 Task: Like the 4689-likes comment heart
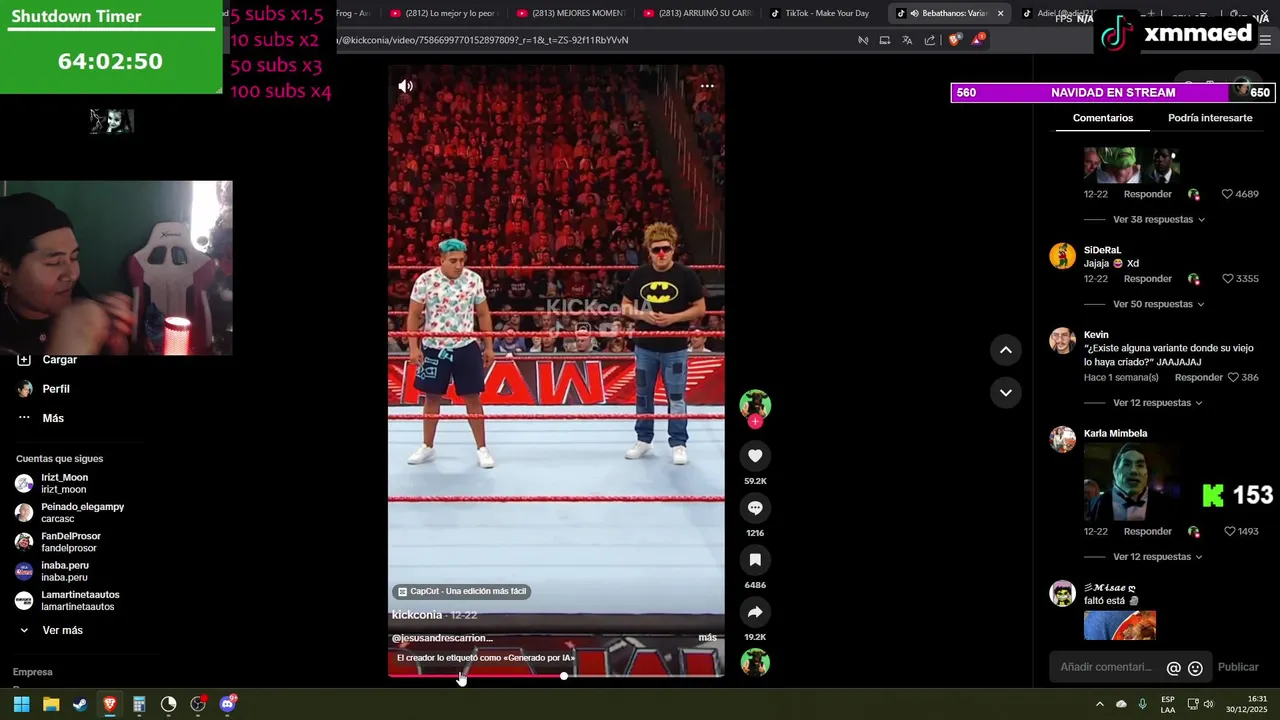[1227, 194]
